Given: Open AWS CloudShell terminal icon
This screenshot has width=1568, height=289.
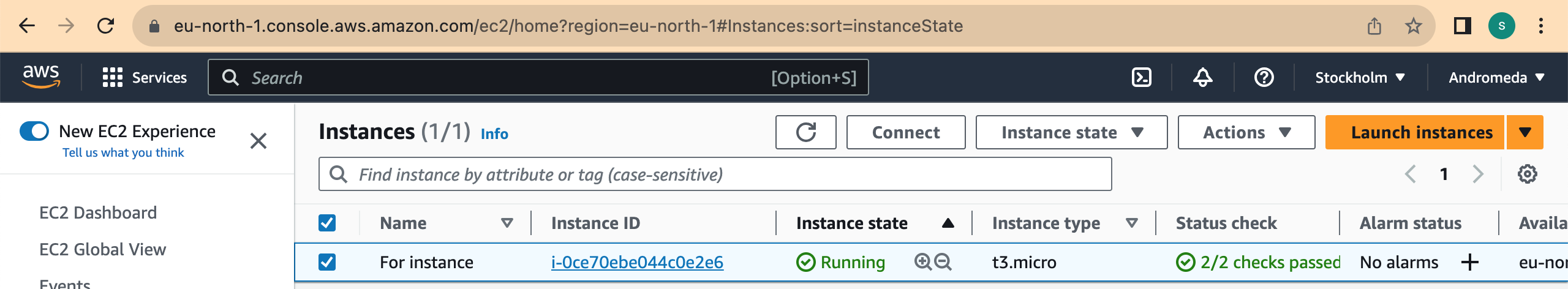Looking at the screenshot, I should coord(1142,78).
